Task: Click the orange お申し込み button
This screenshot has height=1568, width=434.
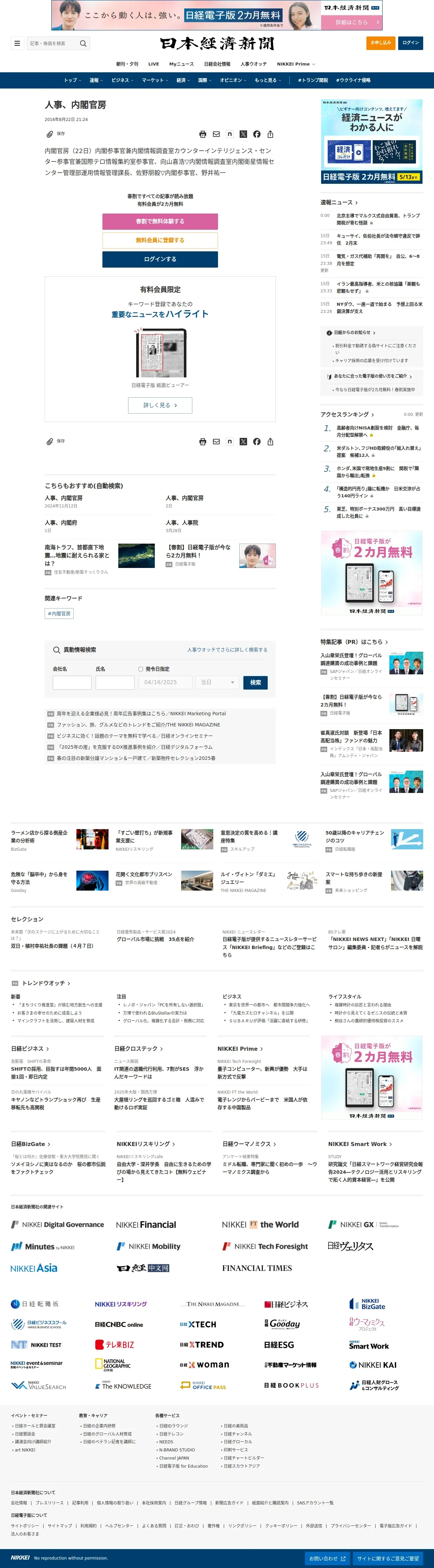Action: click(381, 43)
